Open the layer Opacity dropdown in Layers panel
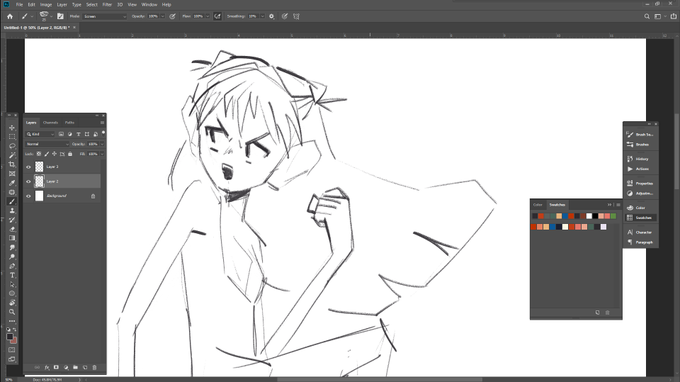Image resolution: width=680 pixels, height=382 pixels. click(102, 144)
